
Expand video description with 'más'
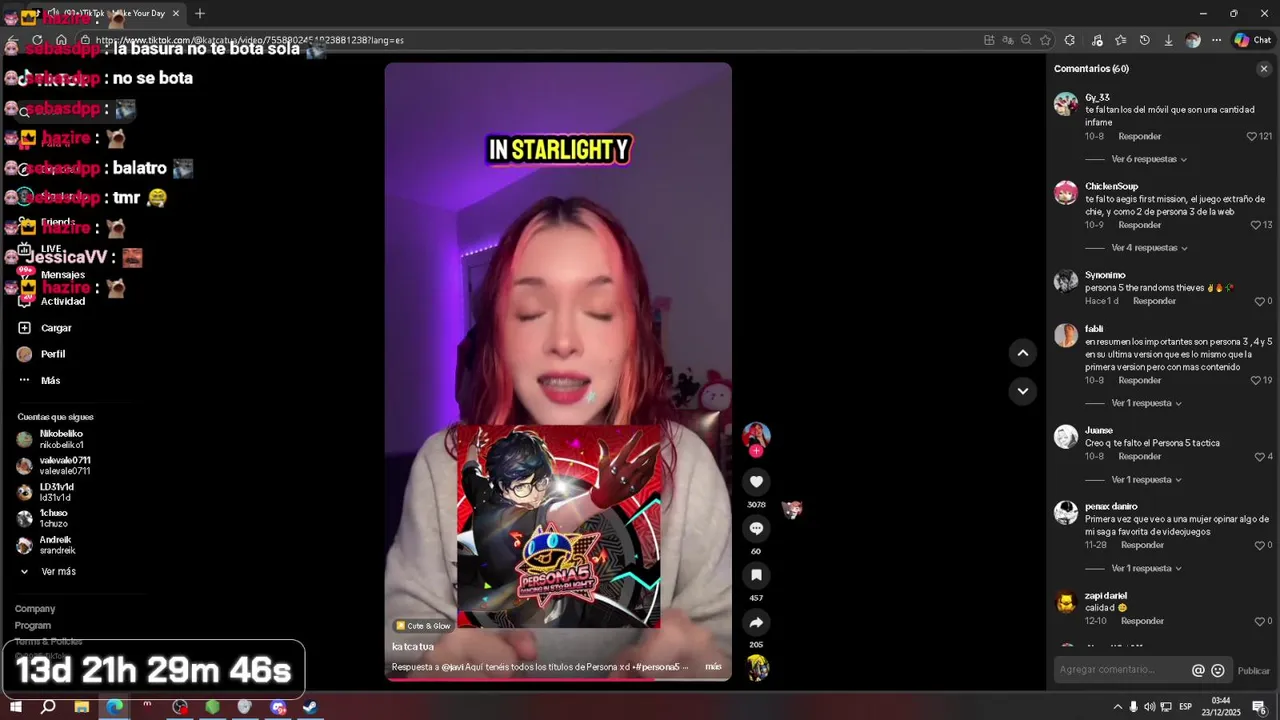click(x=713, y=667)
